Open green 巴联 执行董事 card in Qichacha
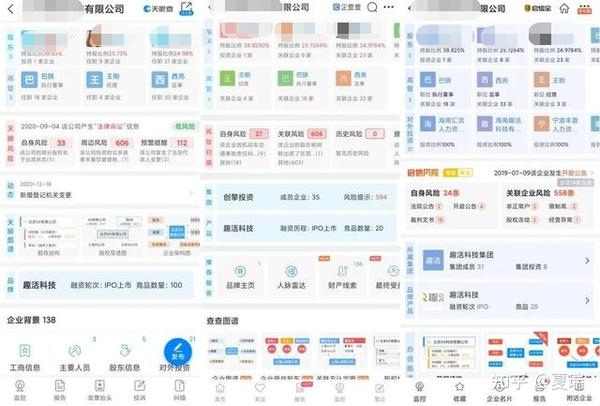The width and height of the screenshot is (600, 406). (x=302, y=86)
